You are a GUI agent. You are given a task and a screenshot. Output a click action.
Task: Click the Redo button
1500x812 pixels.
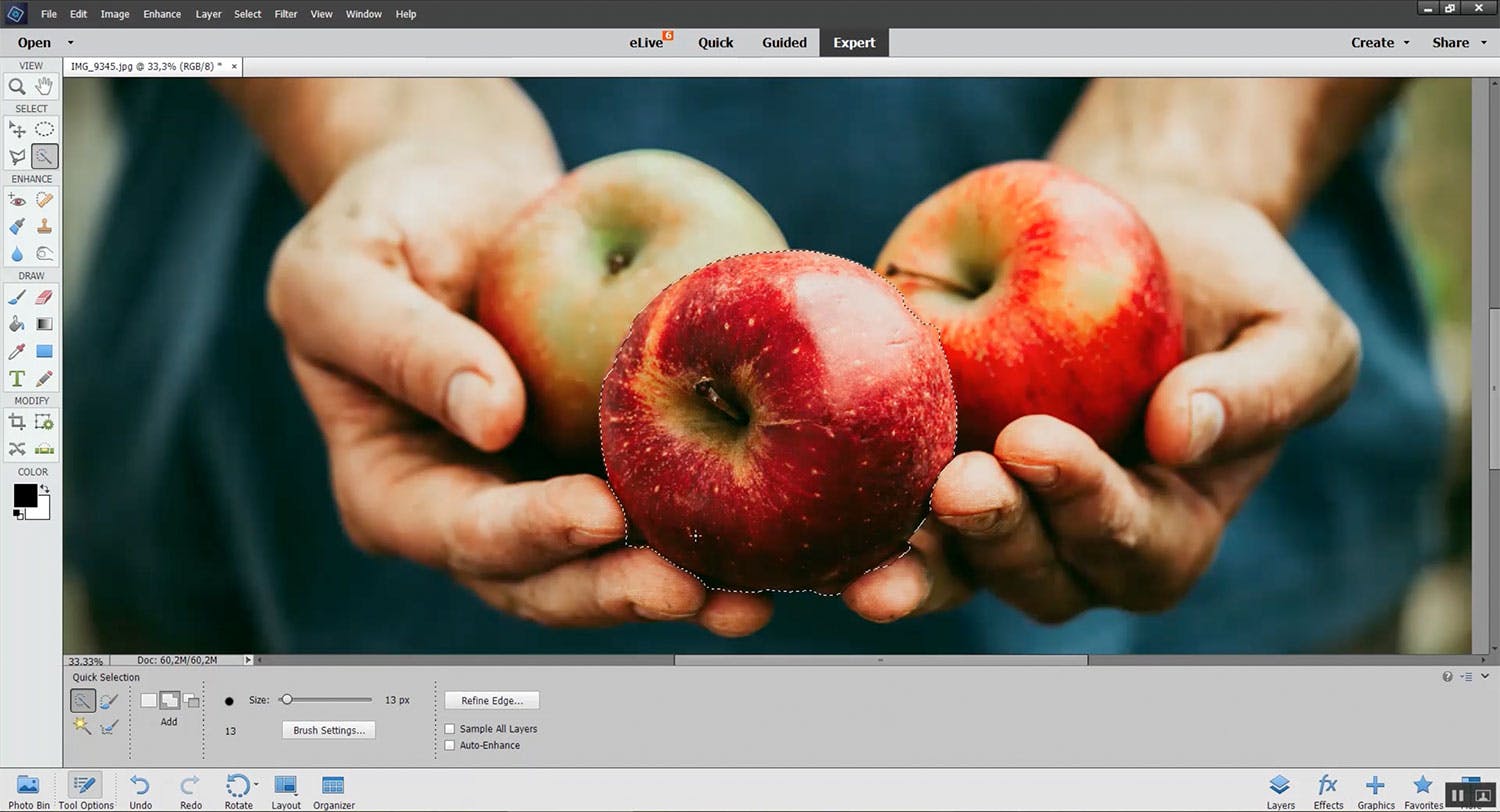point(191,790)
